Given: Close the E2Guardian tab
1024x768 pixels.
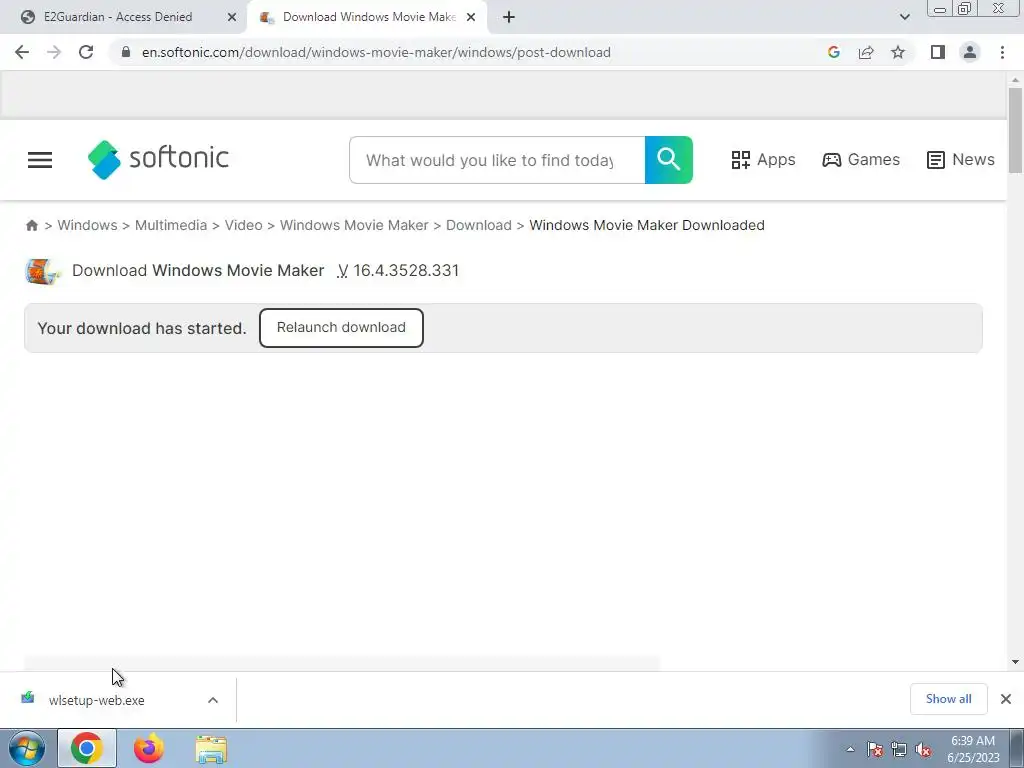Looking at the screenshot, I should 232,17.
